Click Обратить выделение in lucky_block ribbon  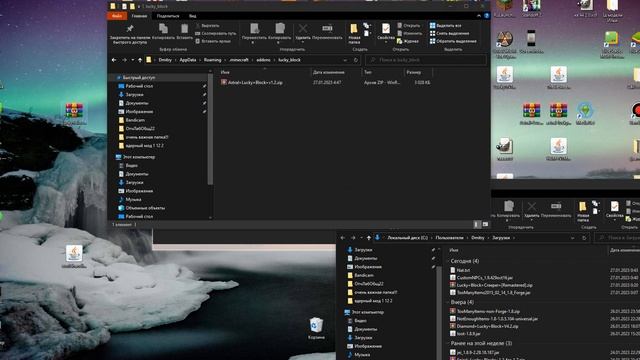(453, 41)
